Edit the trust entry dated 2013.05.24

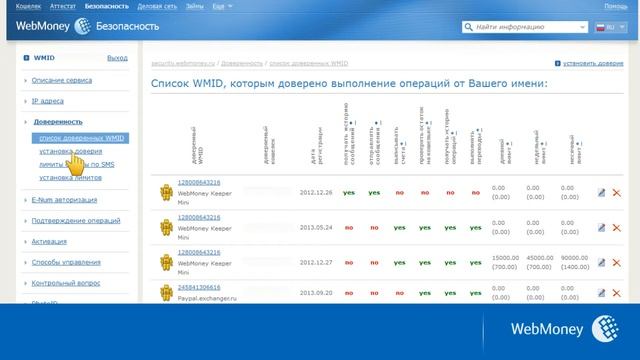pyautogui.click(x=601, y=228)
